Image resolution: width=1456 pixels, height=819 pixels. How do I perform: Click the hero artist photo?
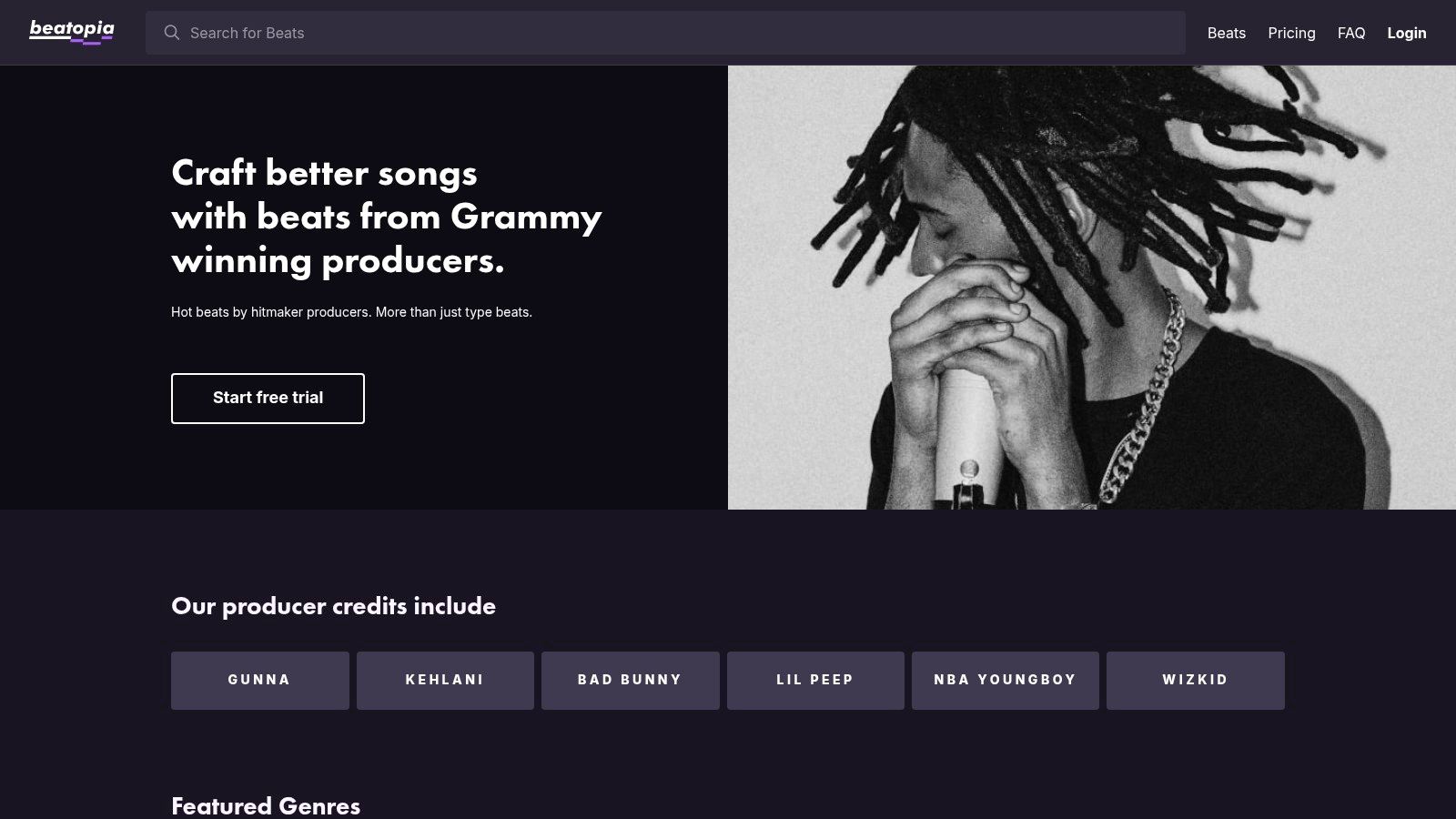tap(1092, 288)
